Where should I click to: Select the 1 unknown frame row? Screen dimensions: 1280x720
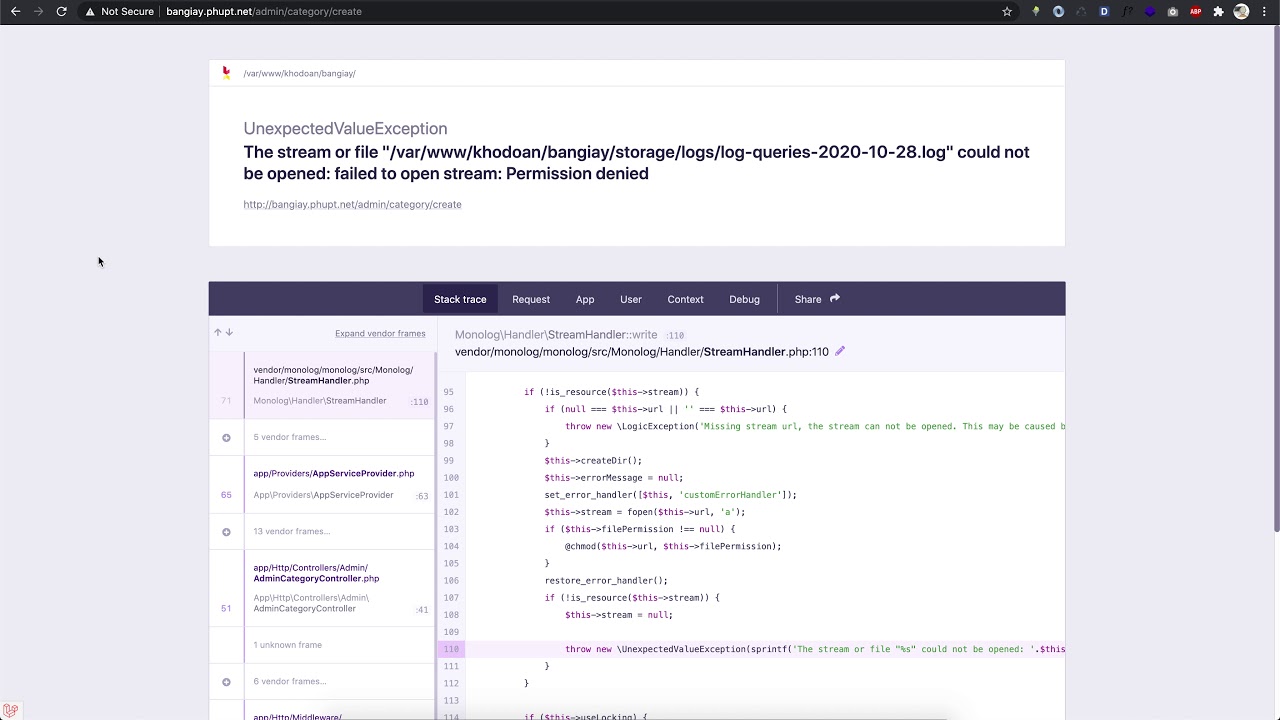(322, 645)
